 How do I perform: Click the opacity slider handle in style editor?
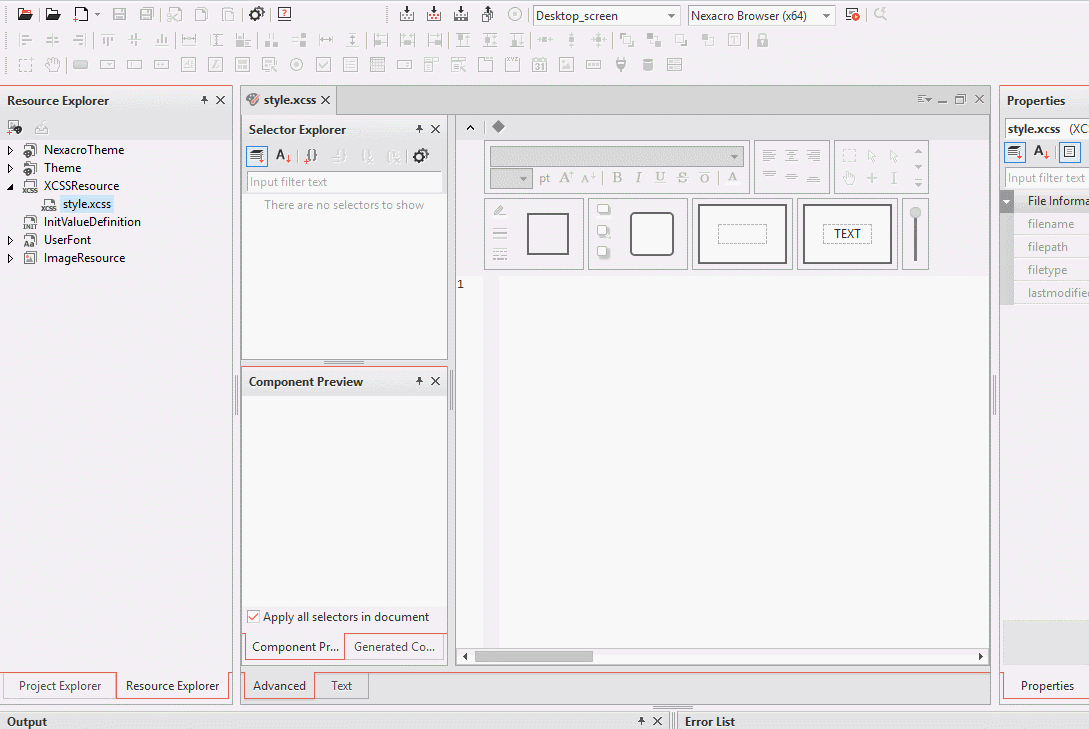point(915,212)
